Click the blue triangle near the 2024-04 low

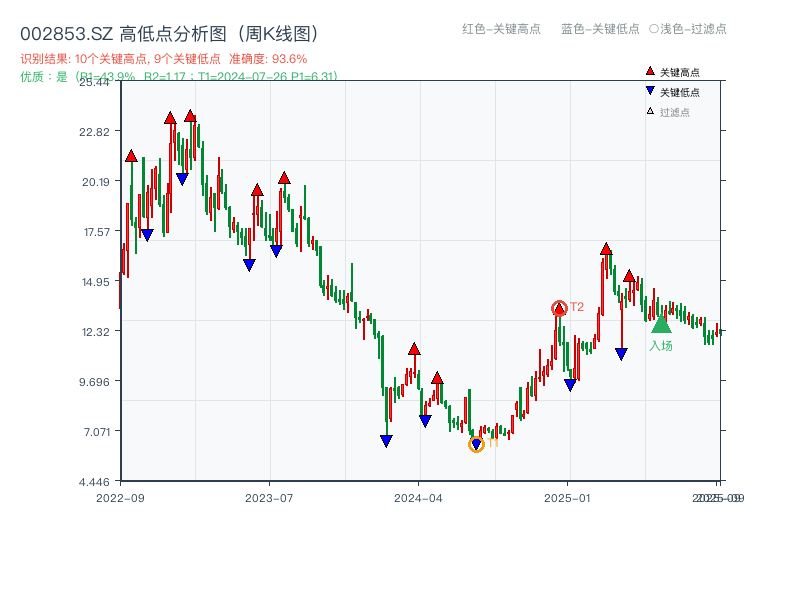(424, 421)
